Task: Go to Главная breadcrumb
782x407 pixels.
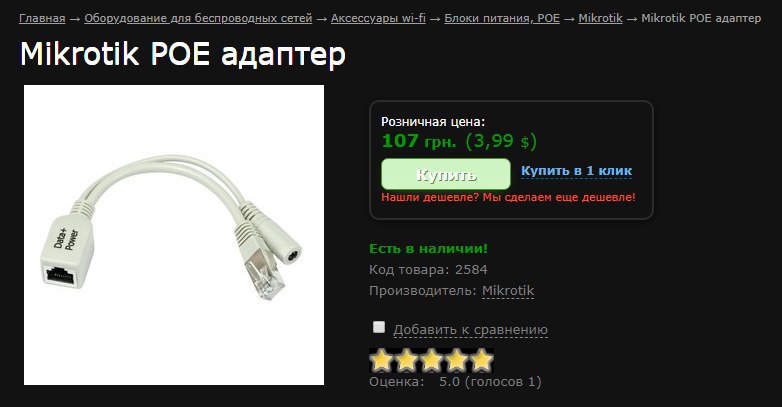Action: [42, 18]
